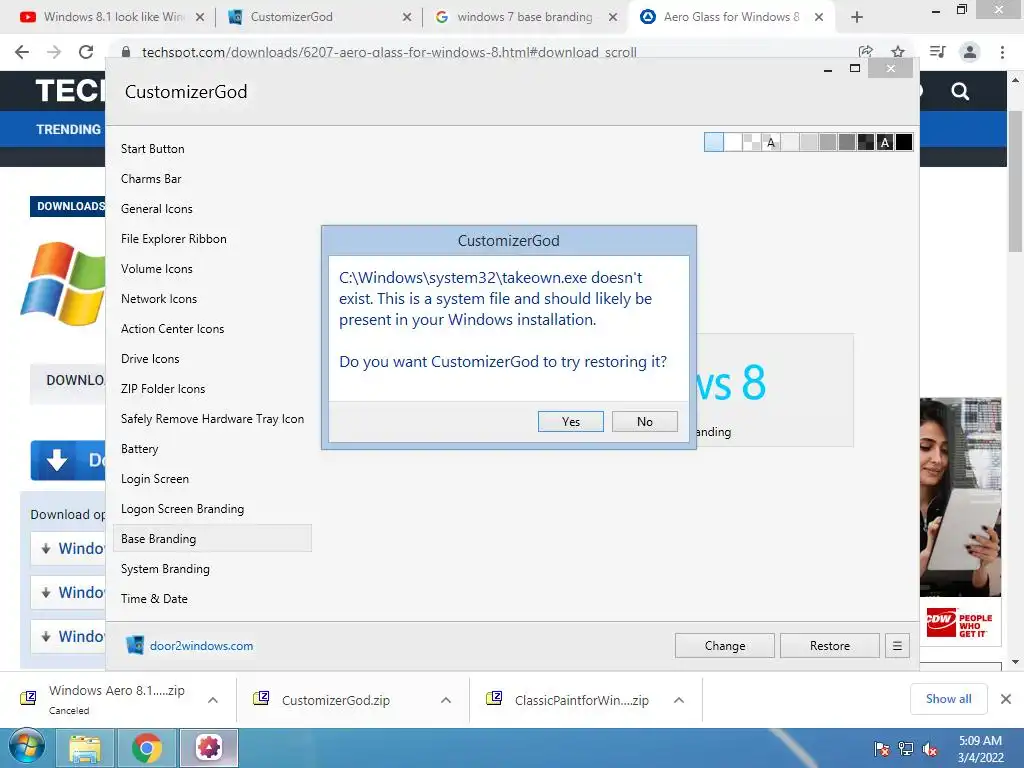Open the Windows Start orb
Image resolution: width=1024 pixels, height=768 pixels.
27,746
